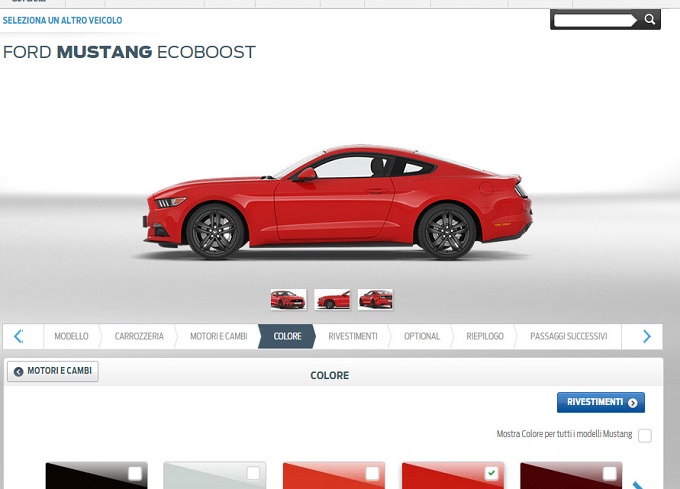Choose the black color swatch

(x=96, y=476)
